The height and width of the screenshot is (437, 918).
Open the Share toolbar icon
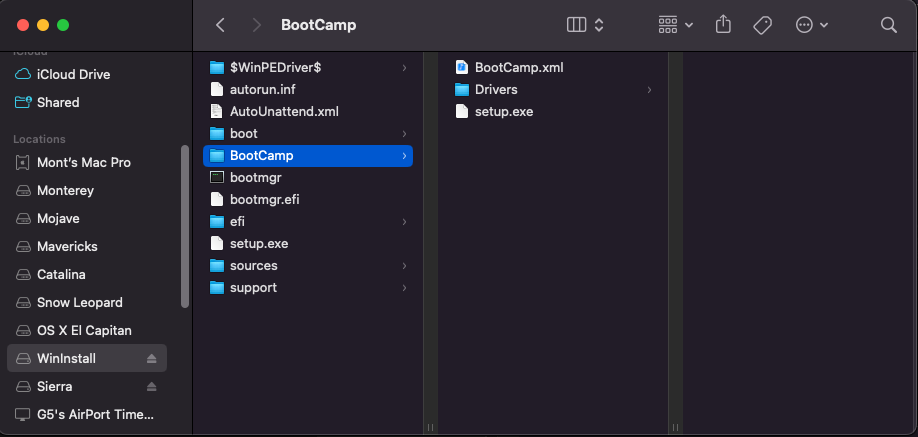(x=725, y=25)
